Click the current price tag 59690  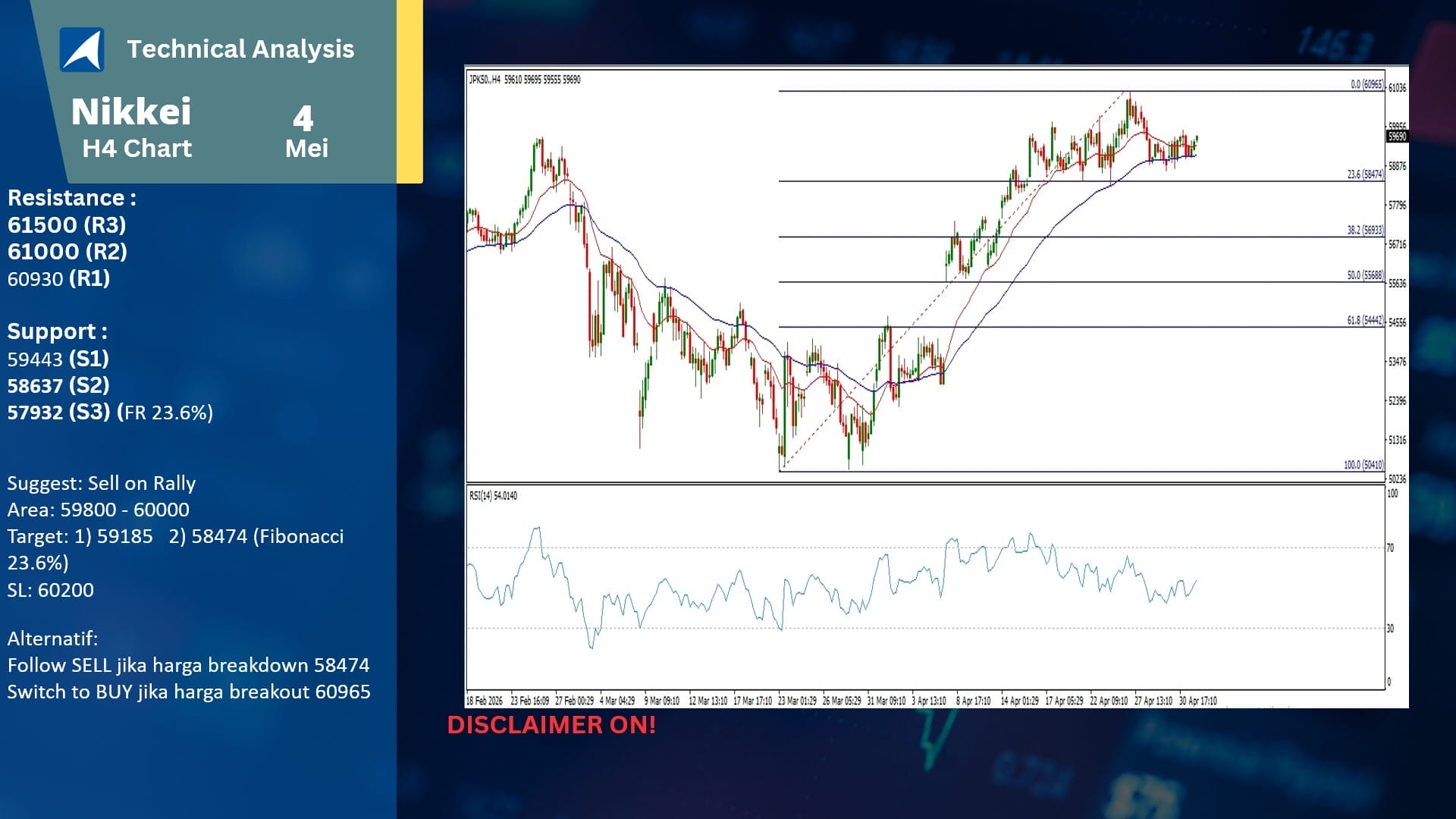[x=1397, y=136]
